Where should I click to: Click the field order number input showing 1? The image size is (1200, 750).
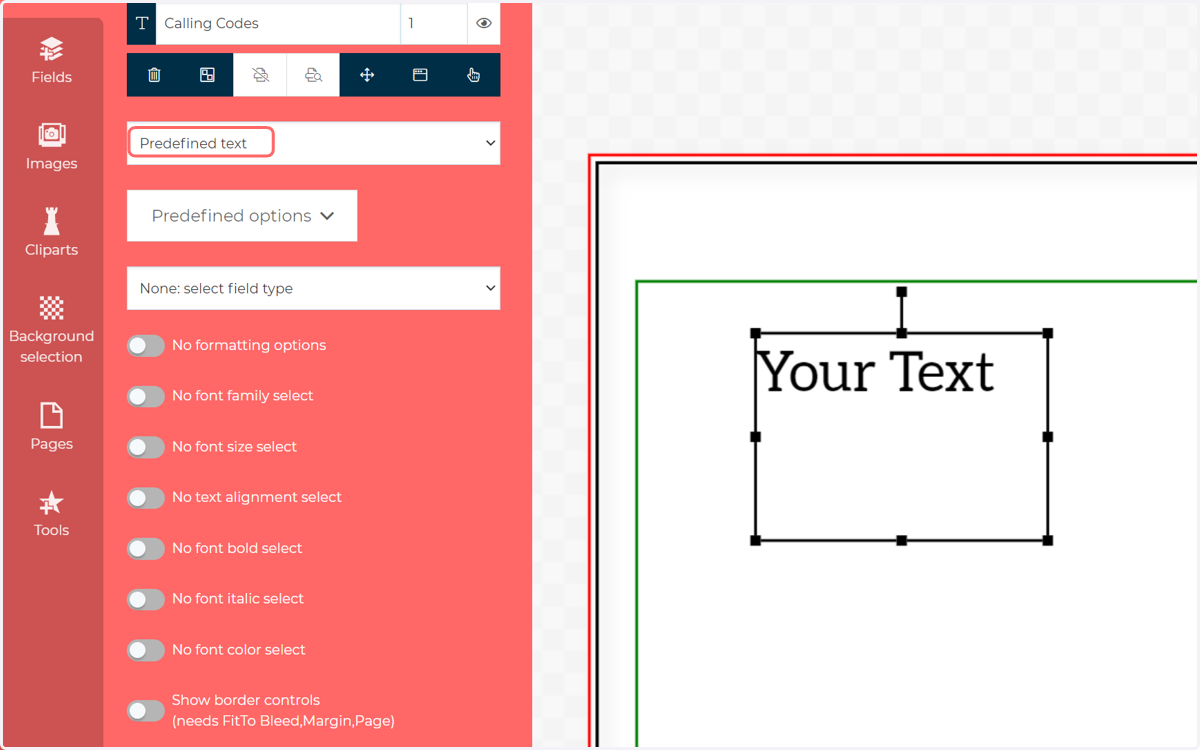pyautogui.click(x=434, y=23)
